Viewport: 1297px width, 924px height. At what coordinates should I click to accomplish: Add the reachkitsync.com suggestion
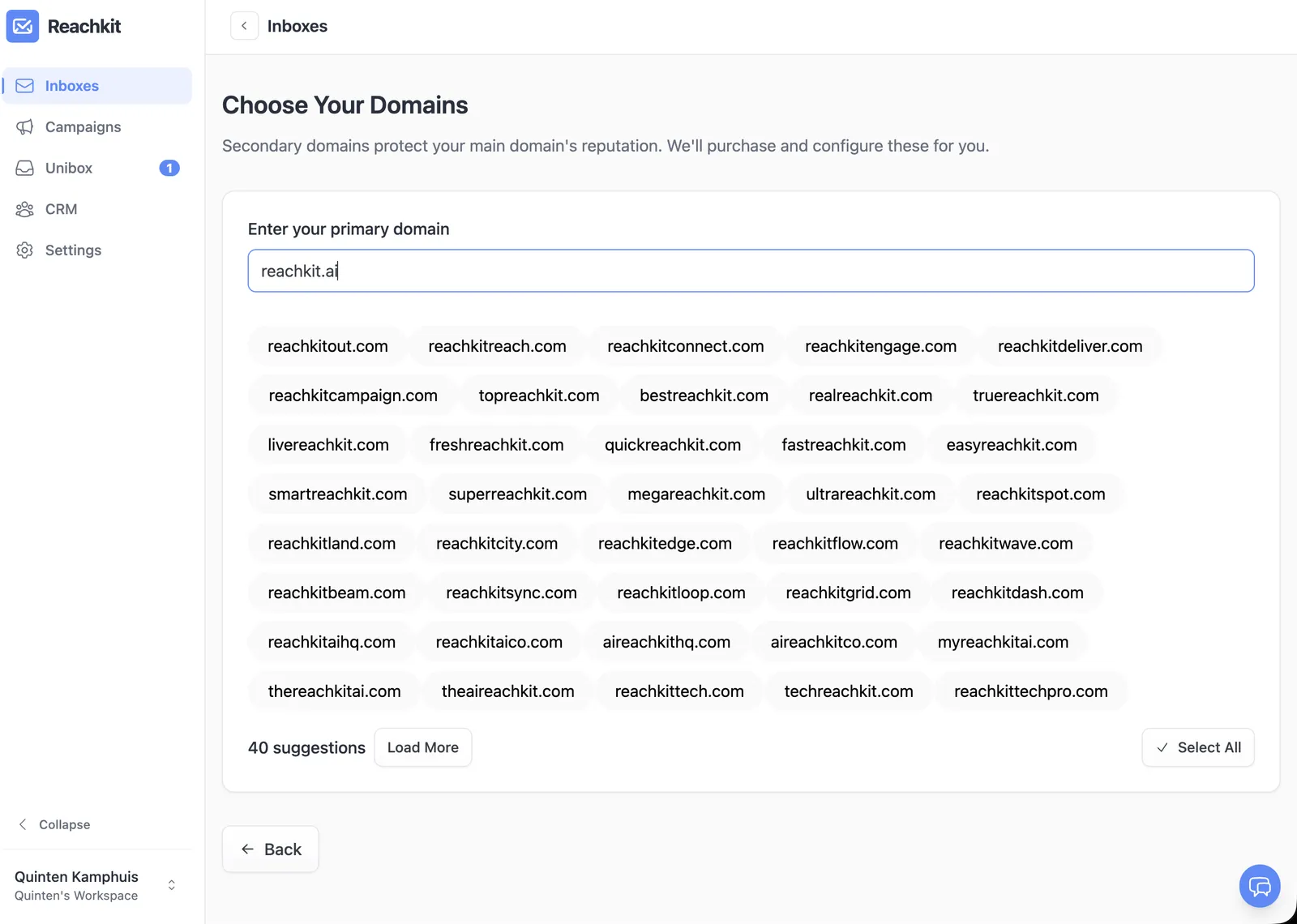coord(512,593)
